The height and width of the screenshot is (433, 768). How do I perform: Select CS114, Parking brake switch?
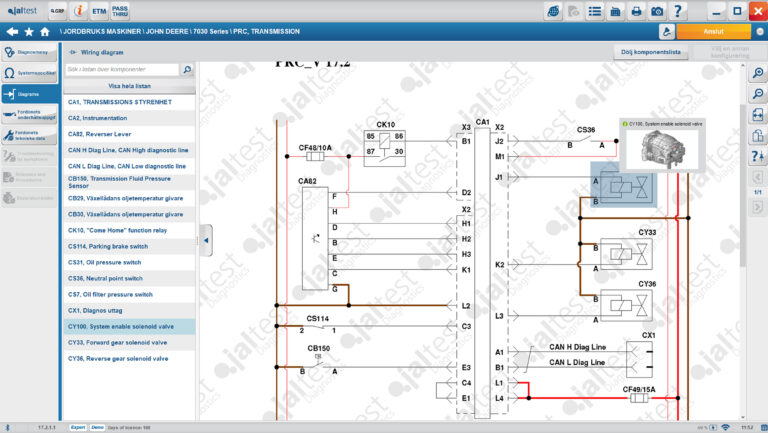pyautogui.click(x=129, y=246)
